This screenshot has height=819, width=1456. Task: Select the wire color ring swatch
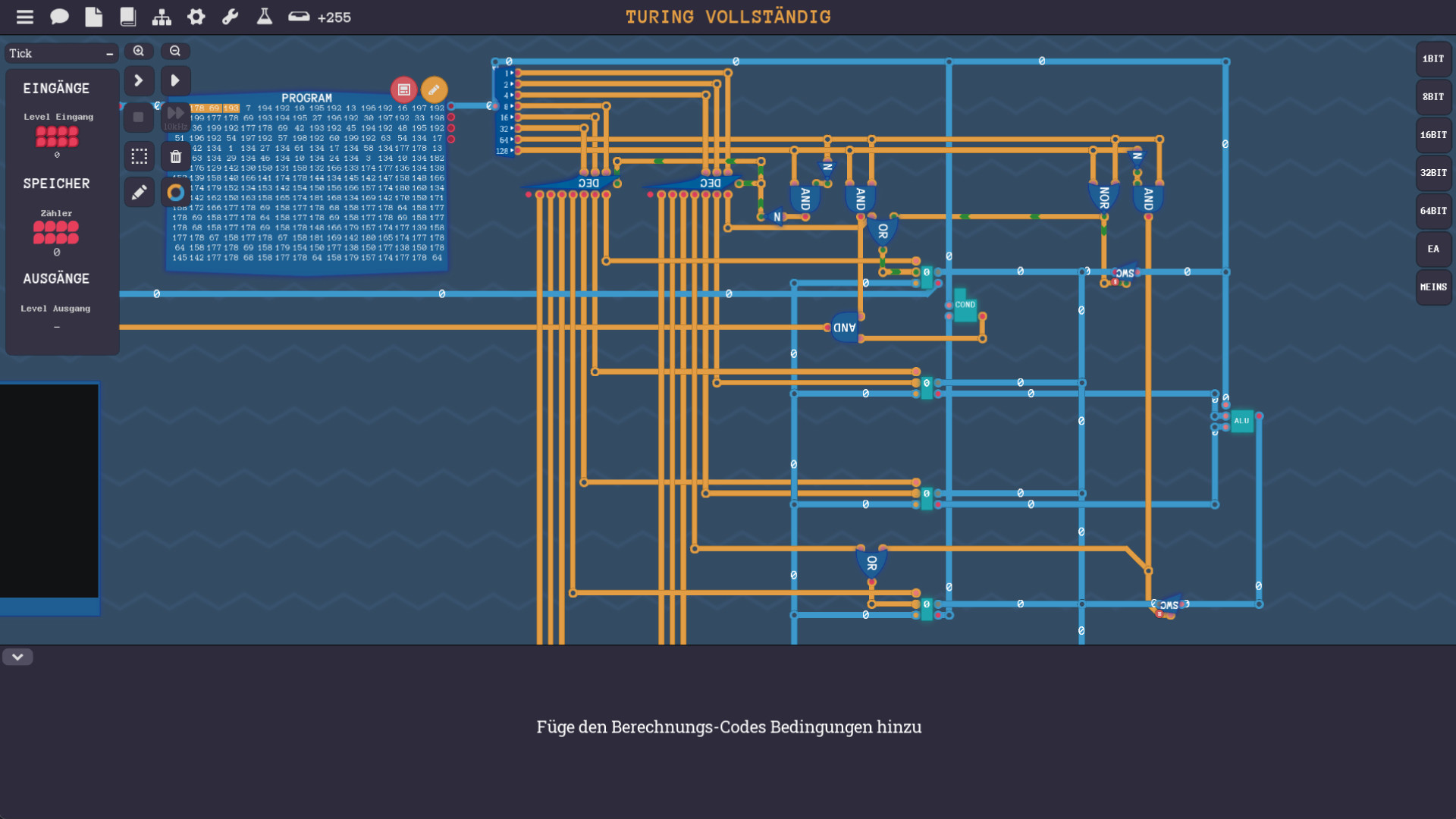(175, 193)
